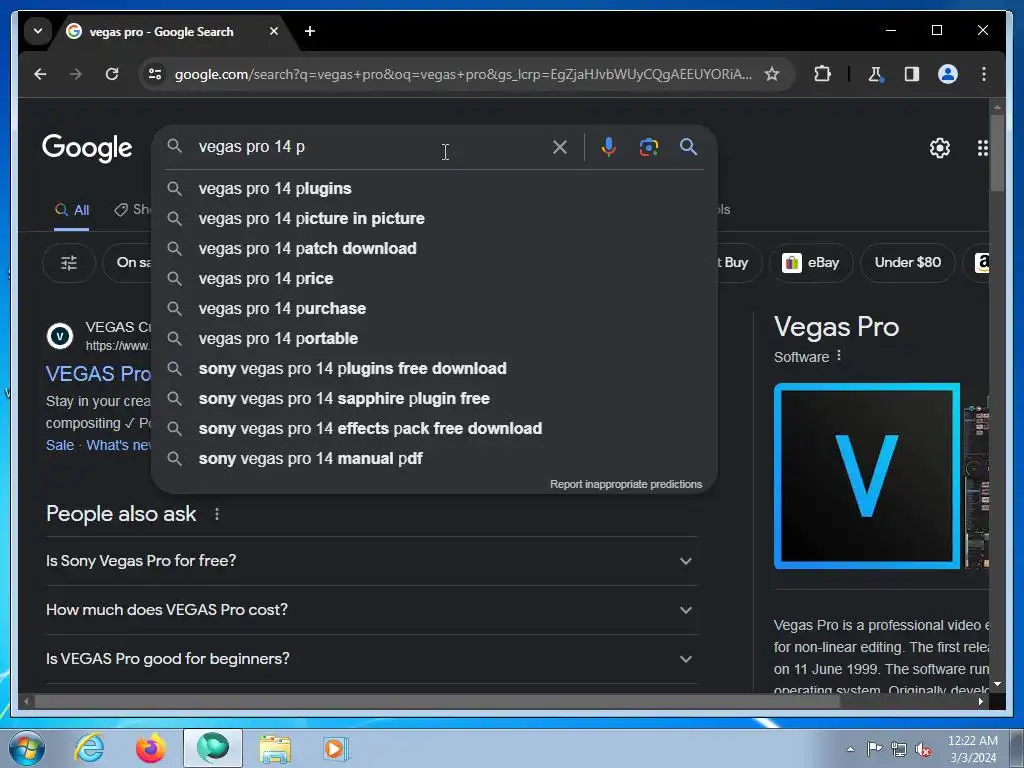Filter results by eBay chip

(810, 263)
